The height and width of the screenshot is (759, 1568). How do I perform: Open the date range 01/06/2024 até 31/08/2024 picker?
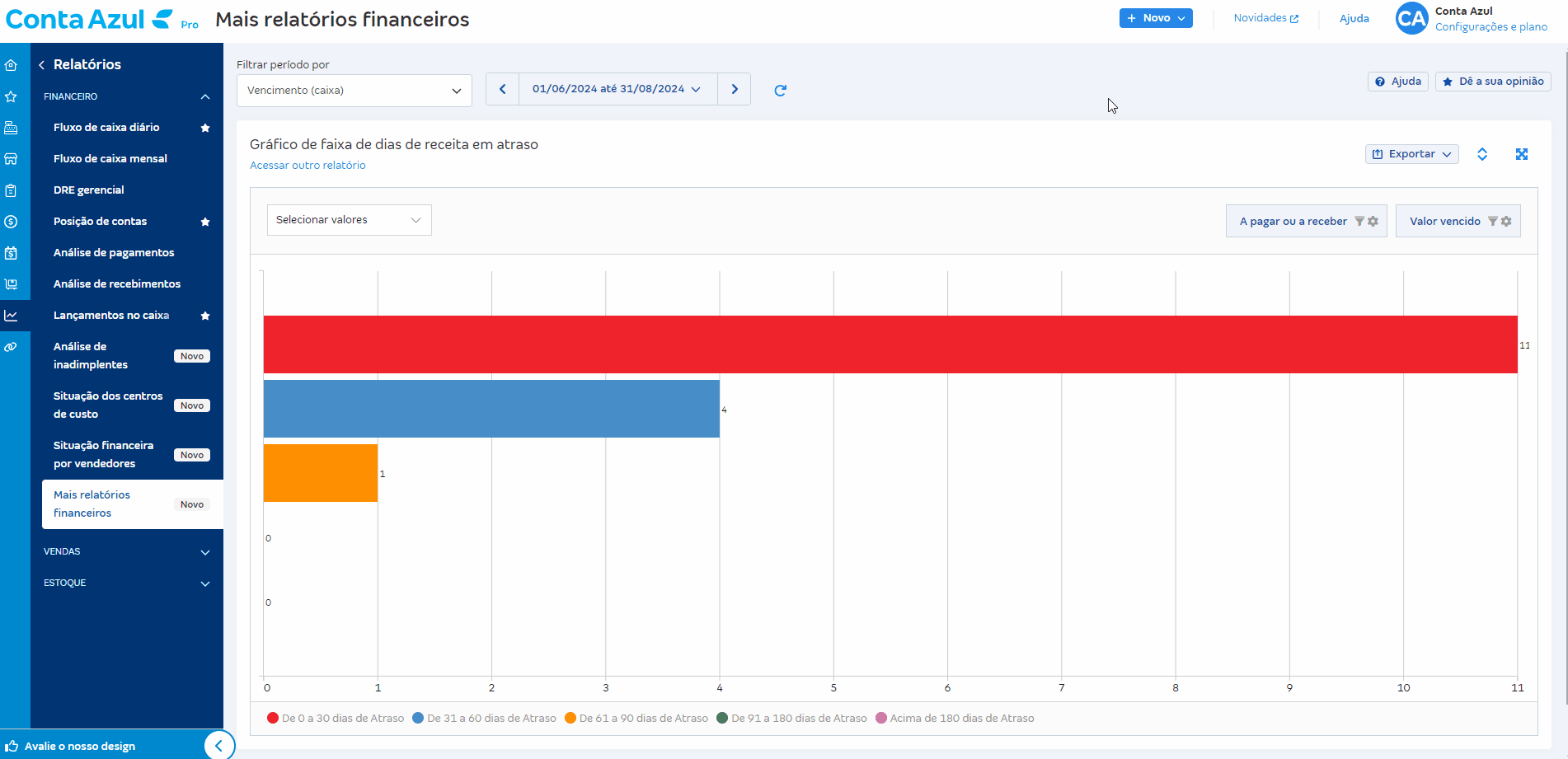pos(617,89)
